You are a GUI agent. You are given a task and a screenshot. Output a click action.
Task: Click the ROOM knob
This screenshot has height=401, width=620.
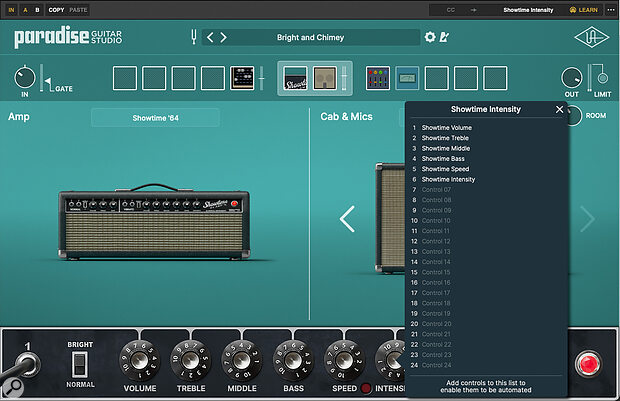coord(573,115)
